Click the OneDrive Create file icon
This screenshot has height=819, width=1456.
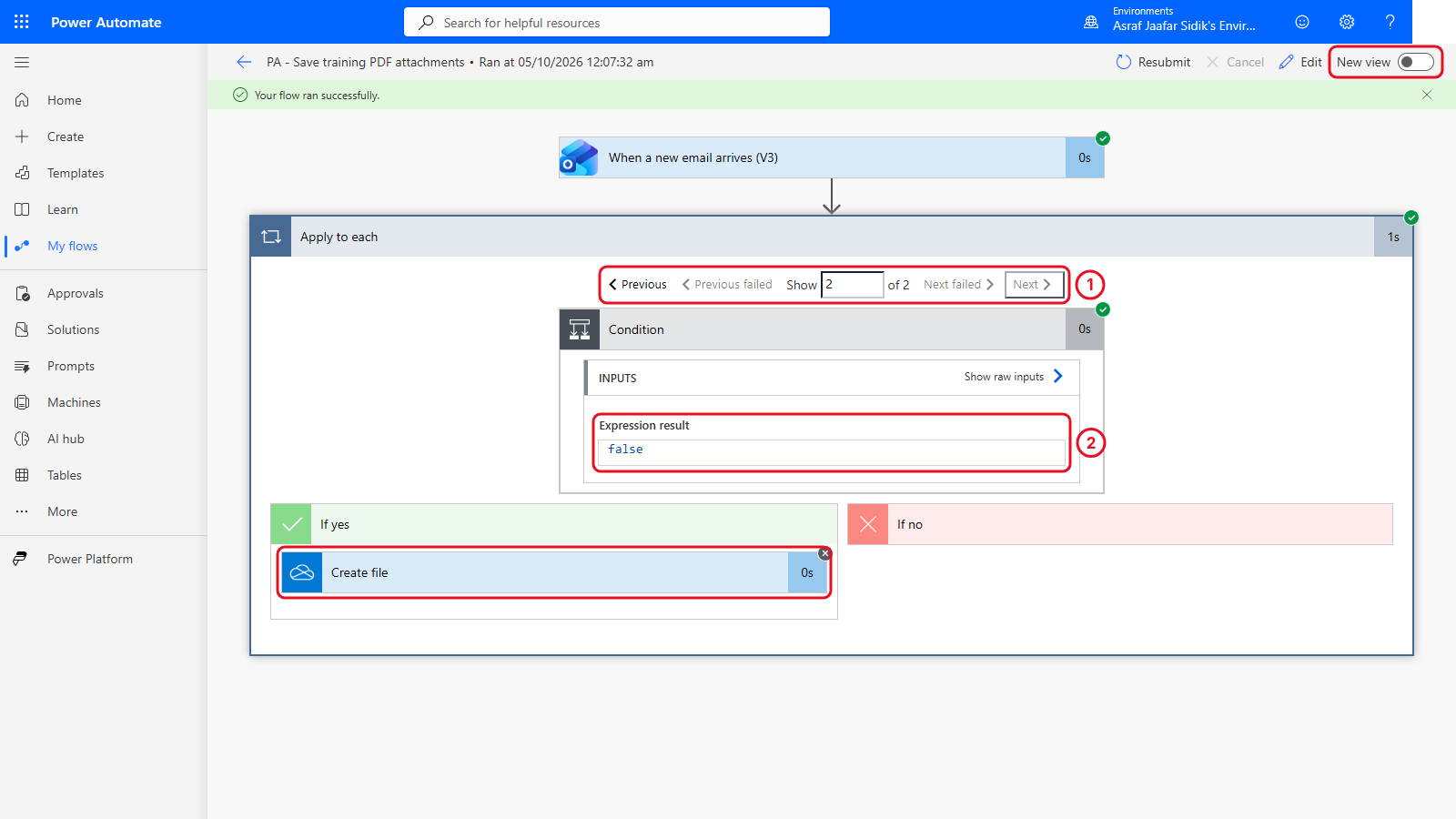[x=302, y=572]
